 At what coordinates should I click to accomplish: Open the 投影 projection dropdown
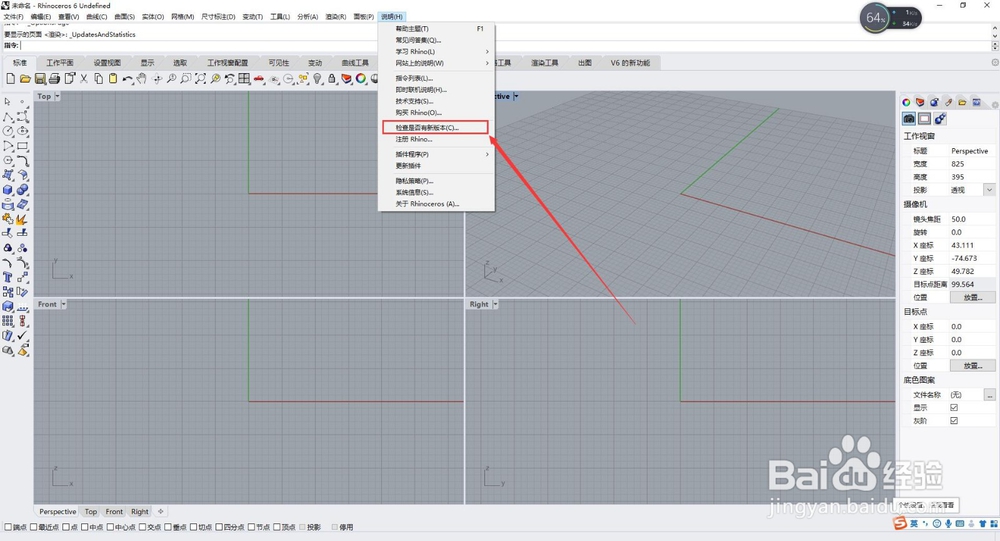point(989,190)
